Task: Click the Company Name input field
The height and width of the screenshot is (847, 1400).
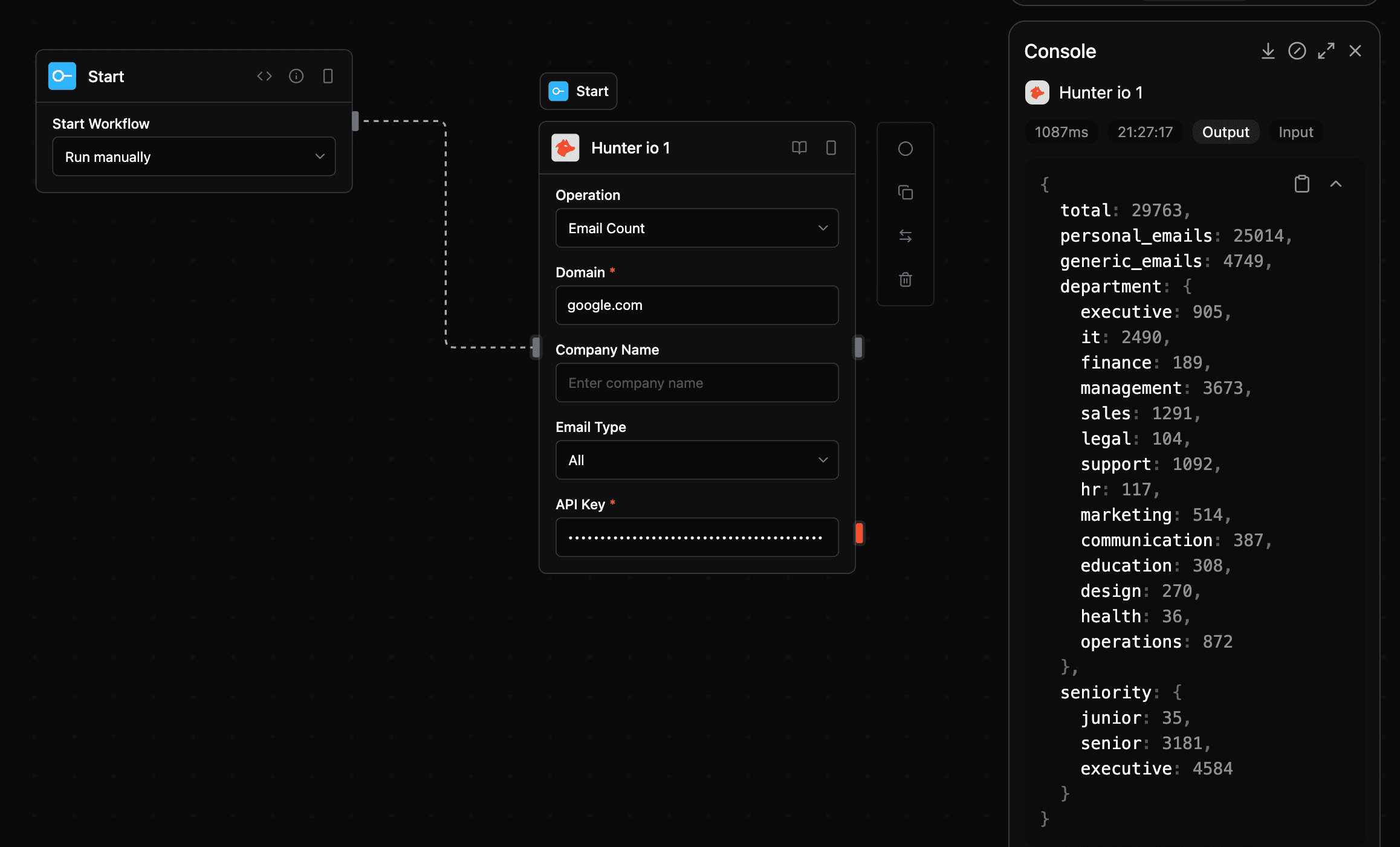Action: coord(696,382)
